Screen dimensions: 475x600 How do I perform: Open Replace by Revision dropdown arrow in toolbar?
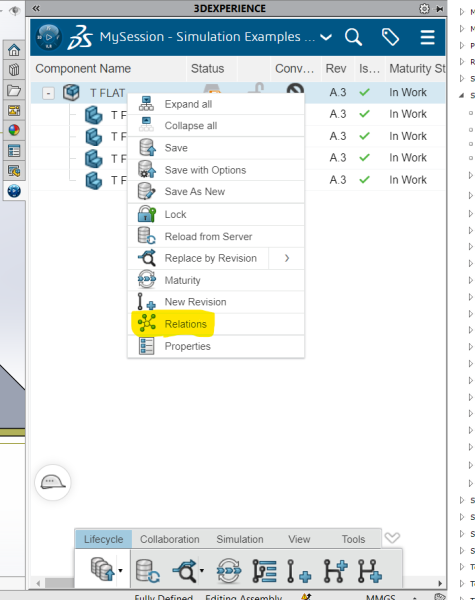pyautogui.click(x=202, y=571)
